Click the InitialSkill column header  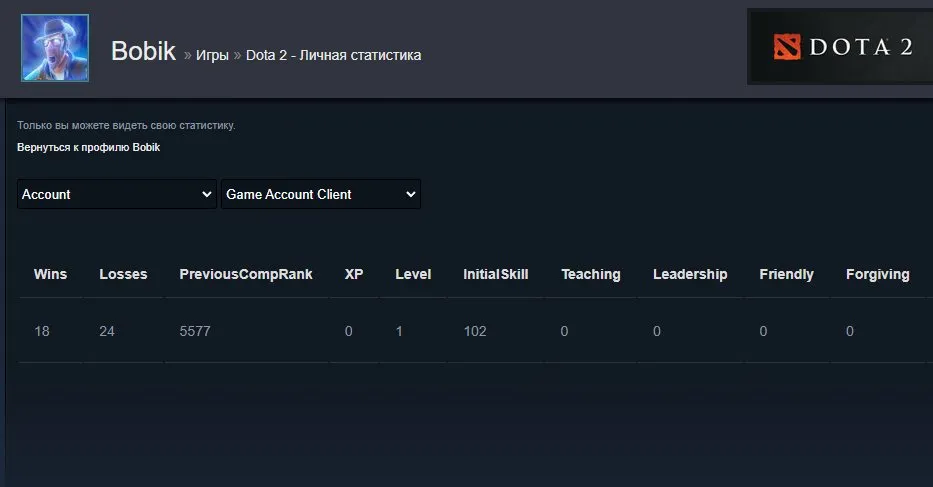(x=496, y=274)
